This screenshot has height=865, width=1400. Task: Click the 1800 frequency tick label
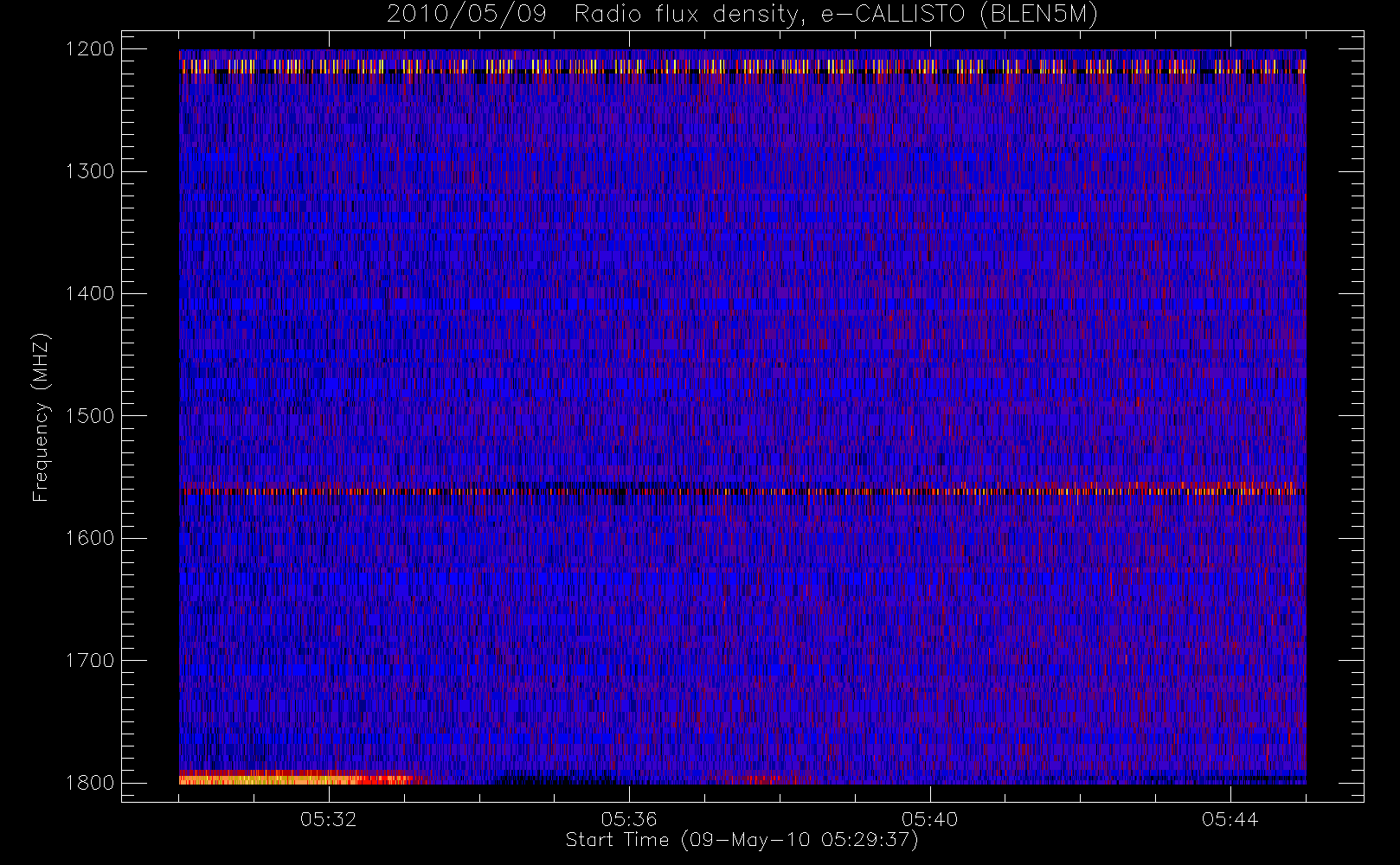90,783
